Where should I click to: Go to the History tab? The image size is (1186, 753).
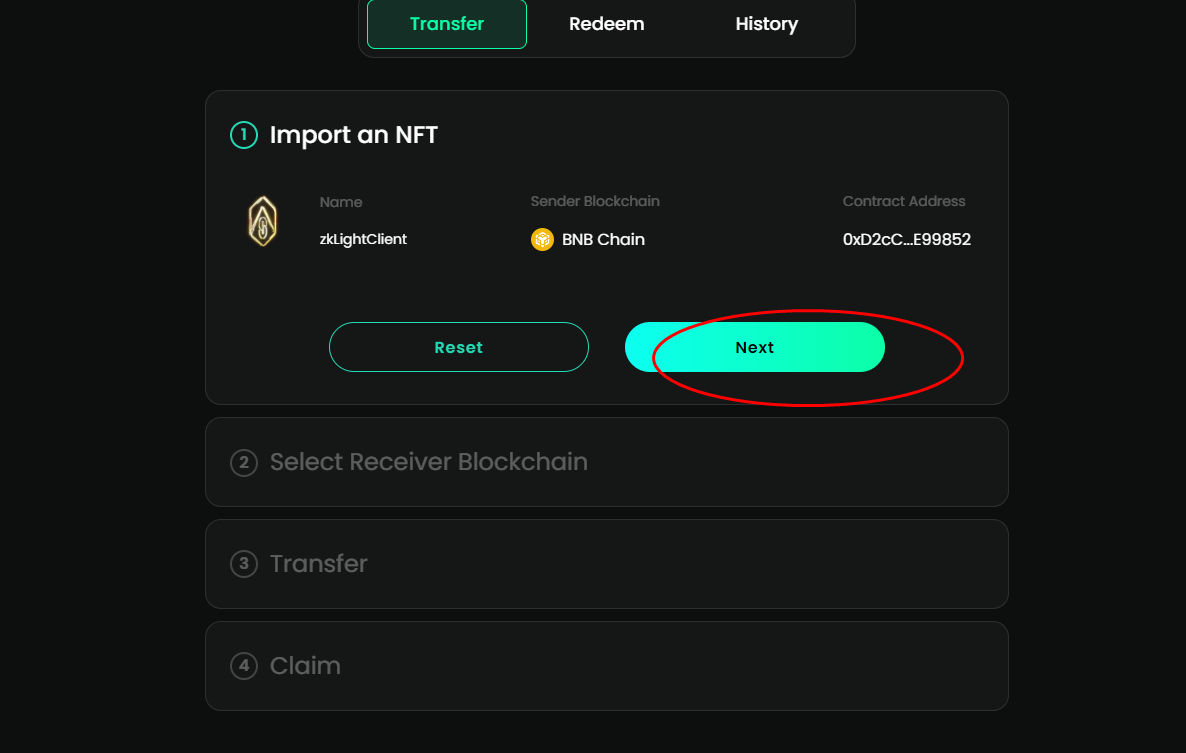tap(766, 24)
